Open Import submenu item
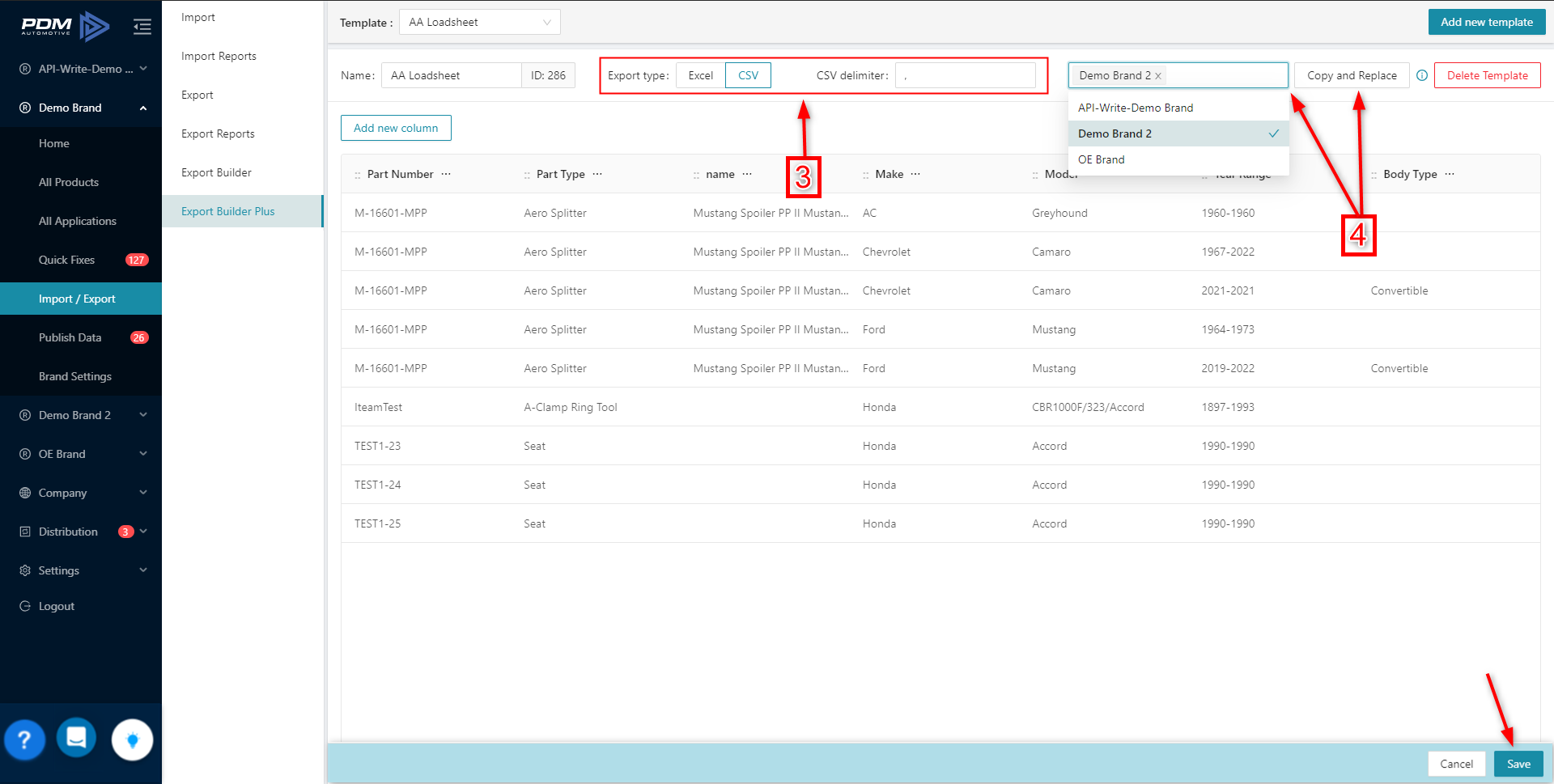 coord(243,17)
